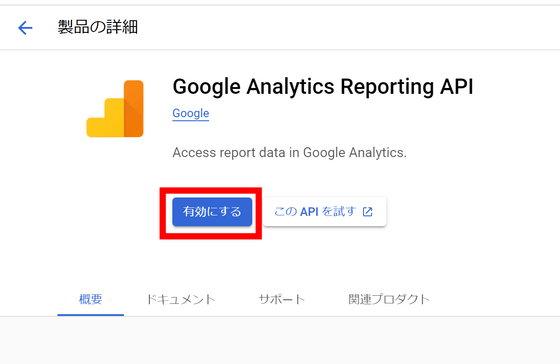The image size is (560, 364).
Task: Go back using the blue arrow
Action: (25, 28)
